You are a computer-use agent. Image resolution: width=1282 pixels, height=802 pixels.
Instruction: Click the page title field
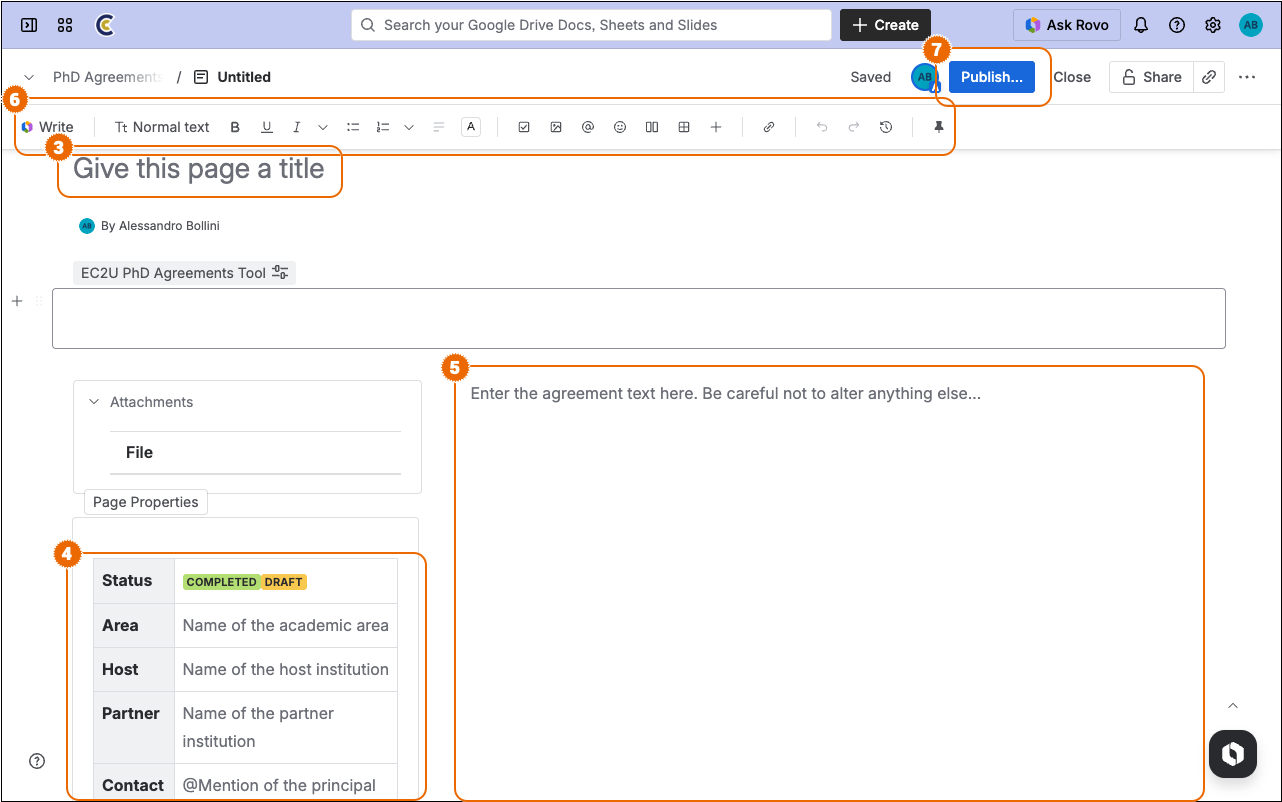pyautogui.click(x=199, y=169)
